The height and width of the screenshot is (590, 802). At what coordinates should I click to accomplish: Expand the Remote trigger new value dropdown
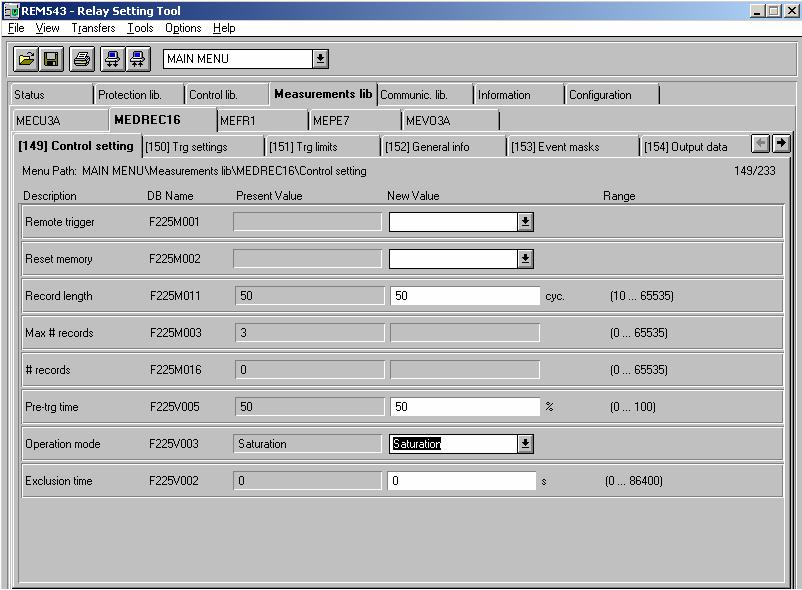[525, 222]
